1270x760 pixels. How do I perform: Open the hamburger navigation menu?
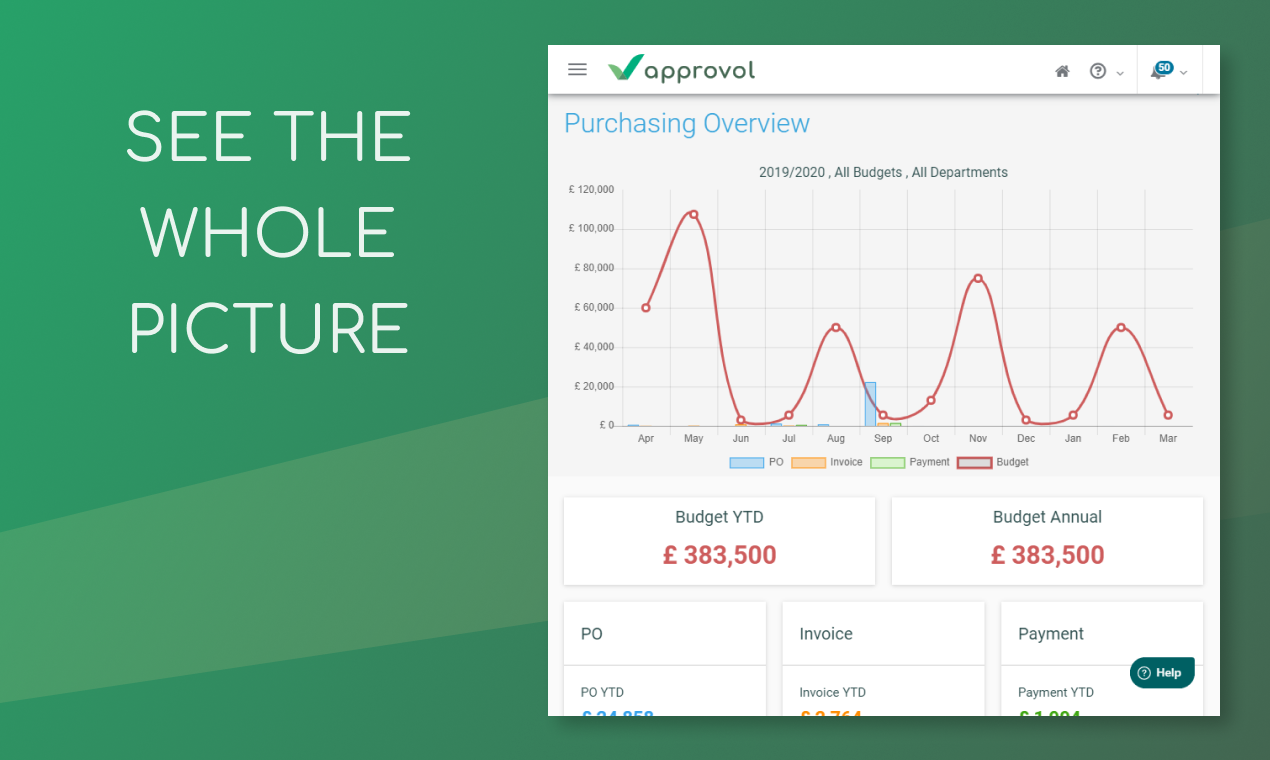[577, 70]
